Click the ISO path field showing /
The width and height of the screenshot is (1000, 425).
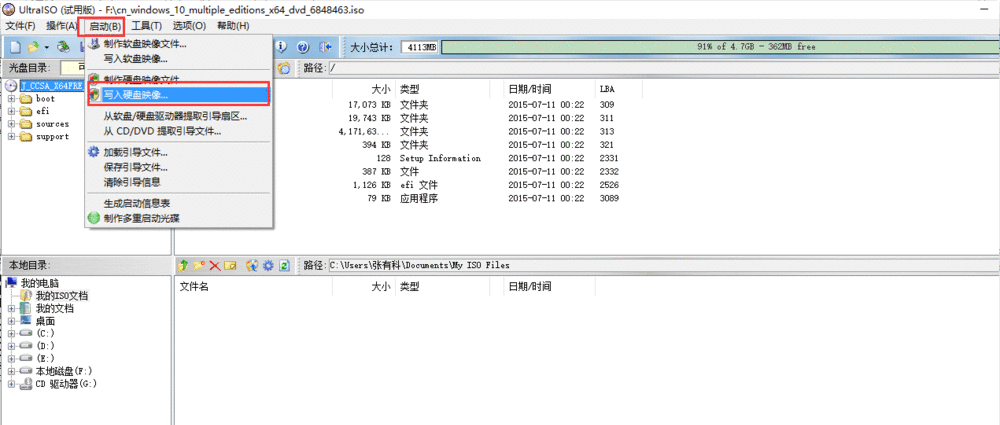pyautogui.click(x=663, y=68)
